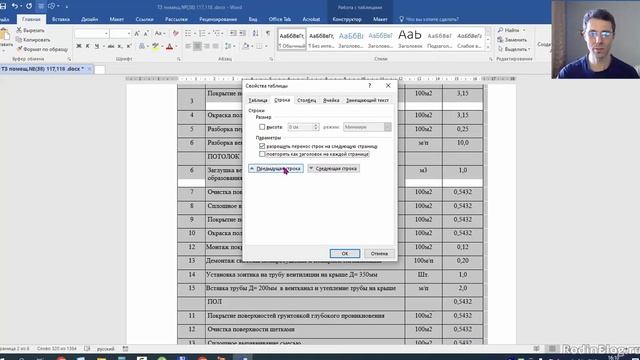The width and height of the screenshot is (640, 360).
Task: Show paragraph marks with the pilcrow icon
Action: tap(268, 33)
